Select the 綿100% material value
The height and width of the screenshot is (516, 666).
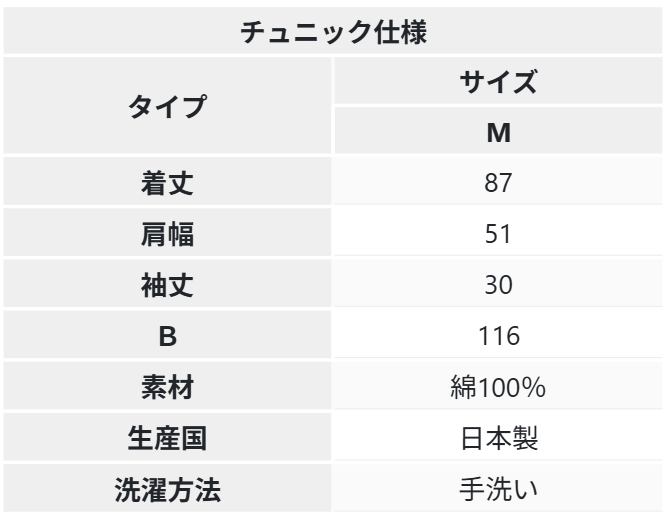(499, 388)
